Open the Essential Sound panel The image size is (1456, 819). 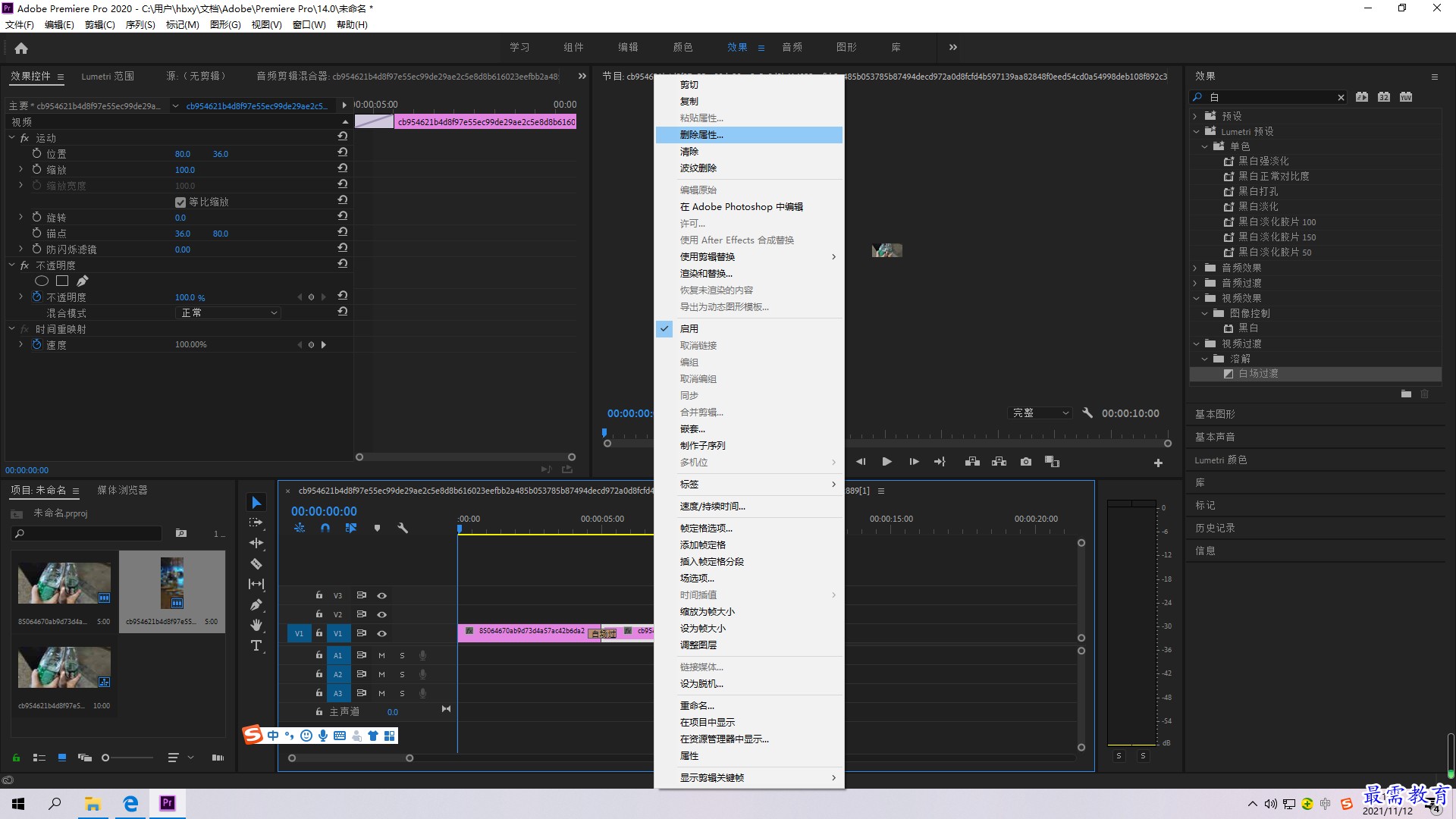coord(1215,437)
